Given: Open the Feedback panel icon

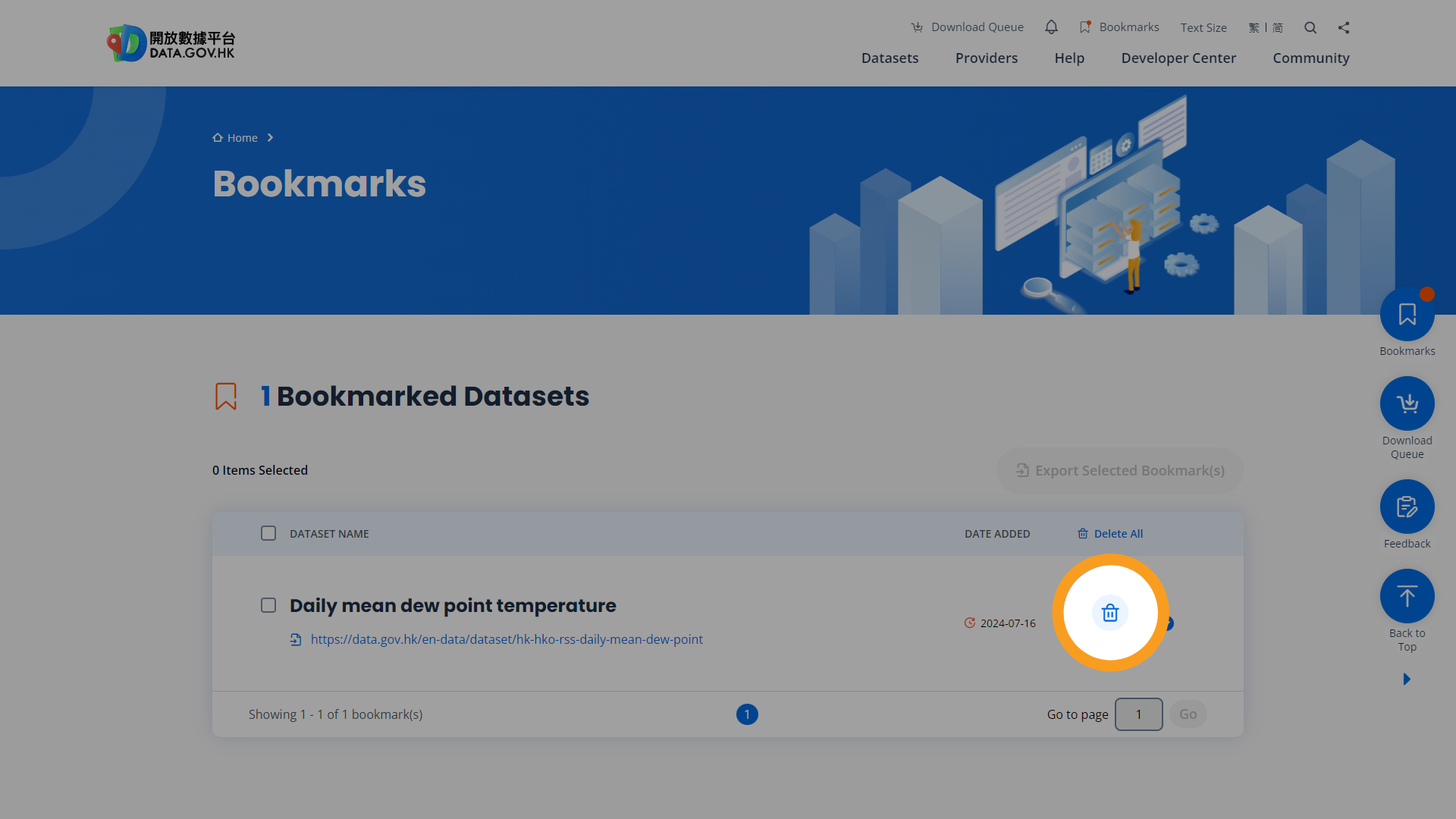Looking at the screenshot, I should (x=1407, y=506).
